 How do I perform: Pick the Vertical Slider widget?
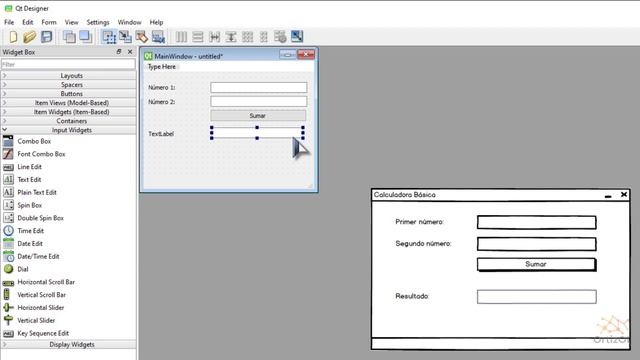click(36, 320)
